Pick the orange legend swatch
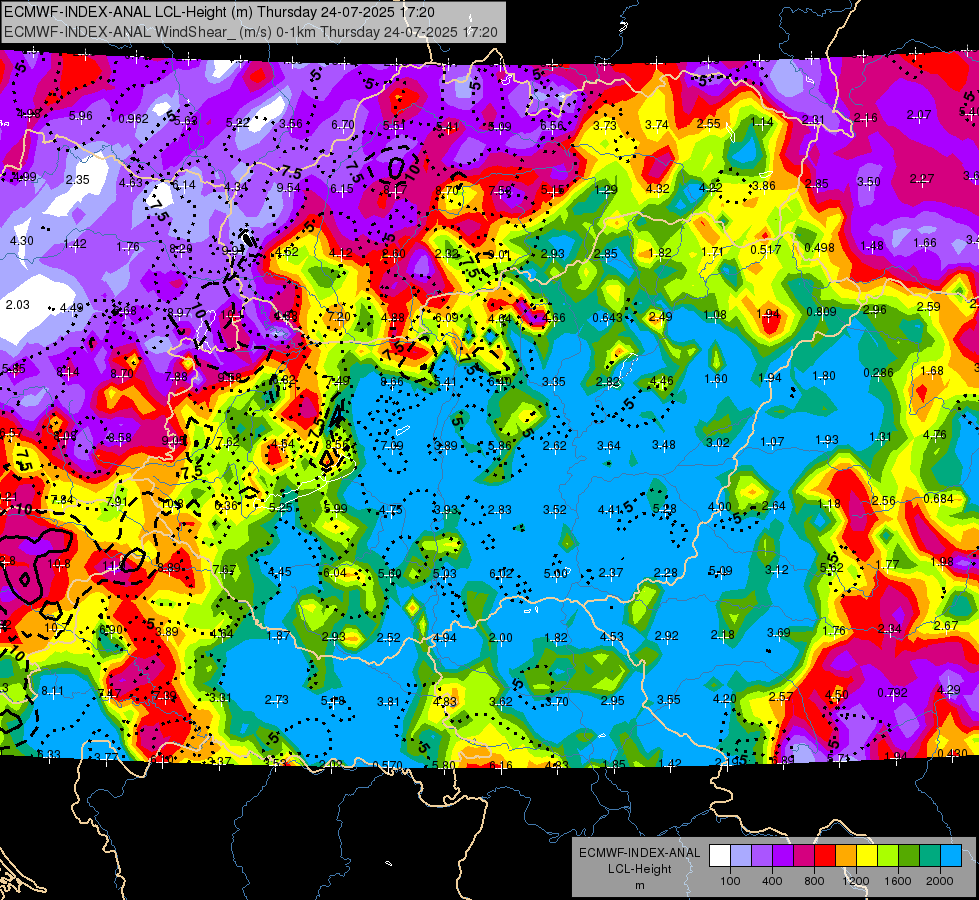This screenshot has width=979, height=900. point(846,855)
